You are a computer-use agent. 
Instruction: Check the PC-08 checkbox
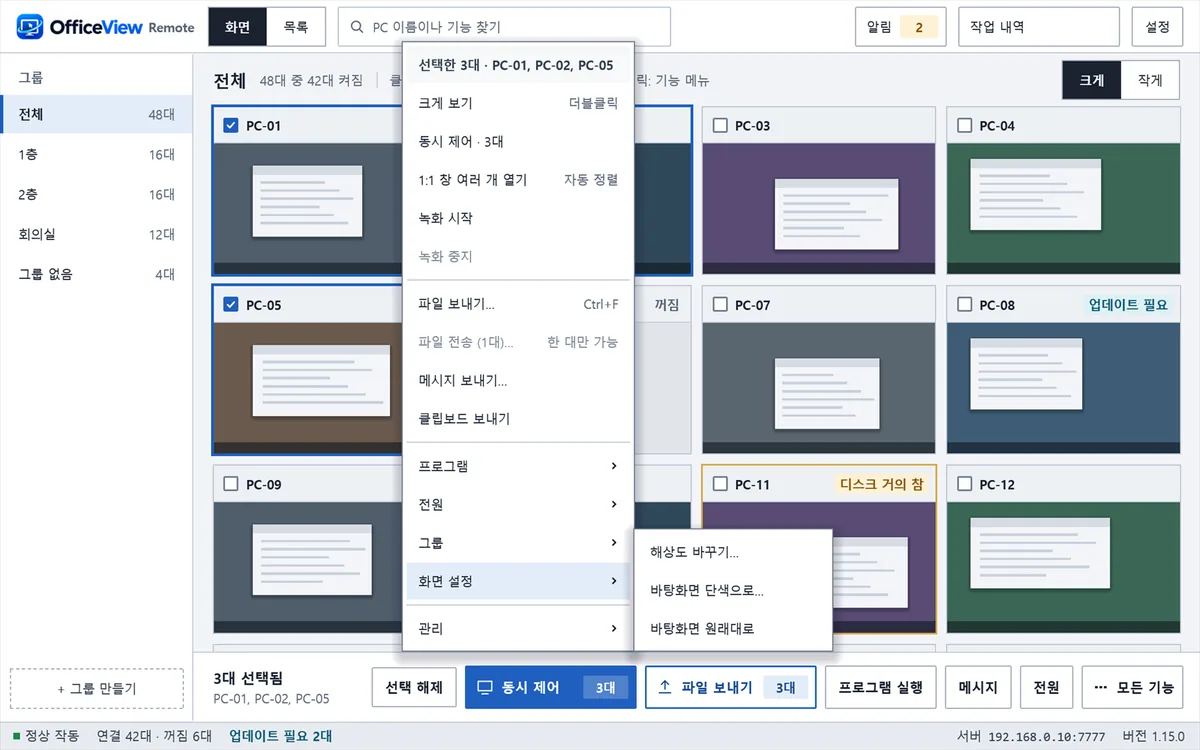coord(965,305)
